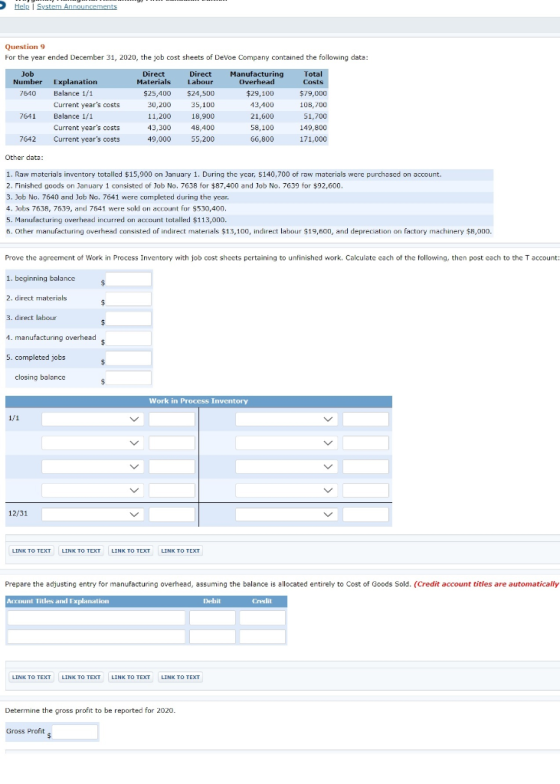
Task: Click fourth LINK TO TEXT below adjusting entry
Action: [x=180, y=677]
